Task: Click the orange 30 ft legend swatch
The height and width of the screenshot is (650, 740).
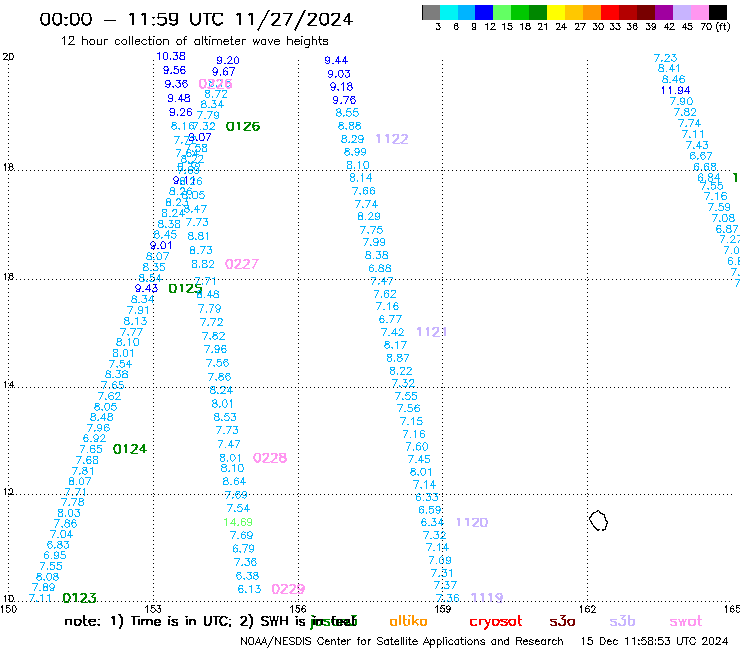Action: click(x=592, y=12)
